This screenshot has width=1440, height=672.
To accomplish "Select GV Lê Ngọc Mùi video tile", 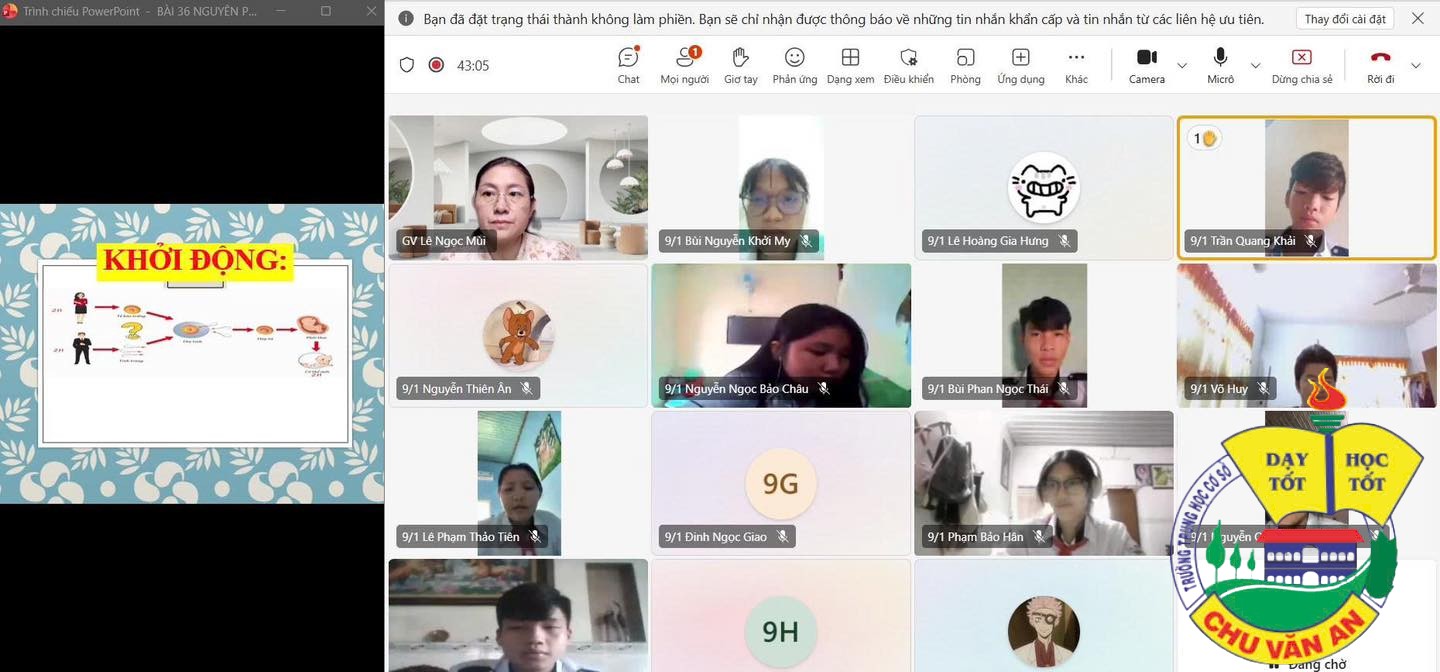I will [518, 187].
